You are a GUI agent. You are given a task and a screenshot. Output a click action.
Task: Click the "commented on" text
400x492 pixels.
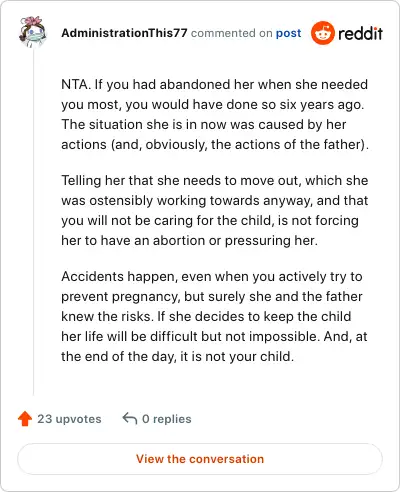[x=232, y=33]
